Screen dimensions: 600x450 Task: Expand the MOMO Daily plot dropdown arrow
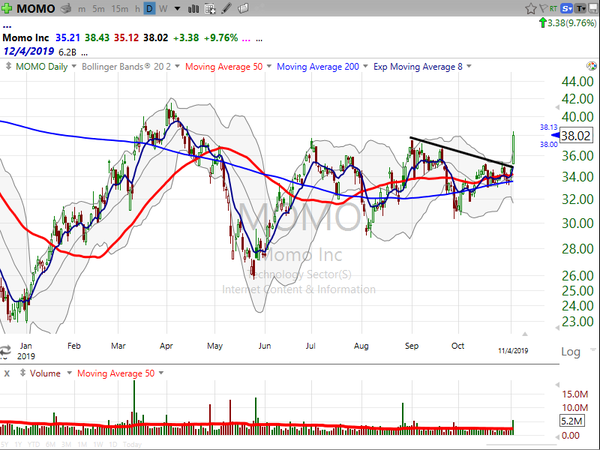click(74, 67)
